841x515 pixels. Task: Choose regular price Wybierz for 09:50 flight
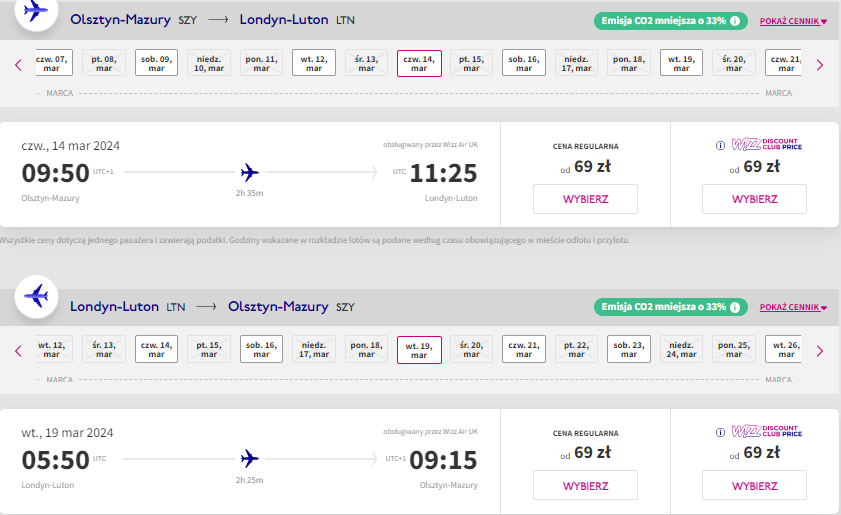click(x=585, y=199)
